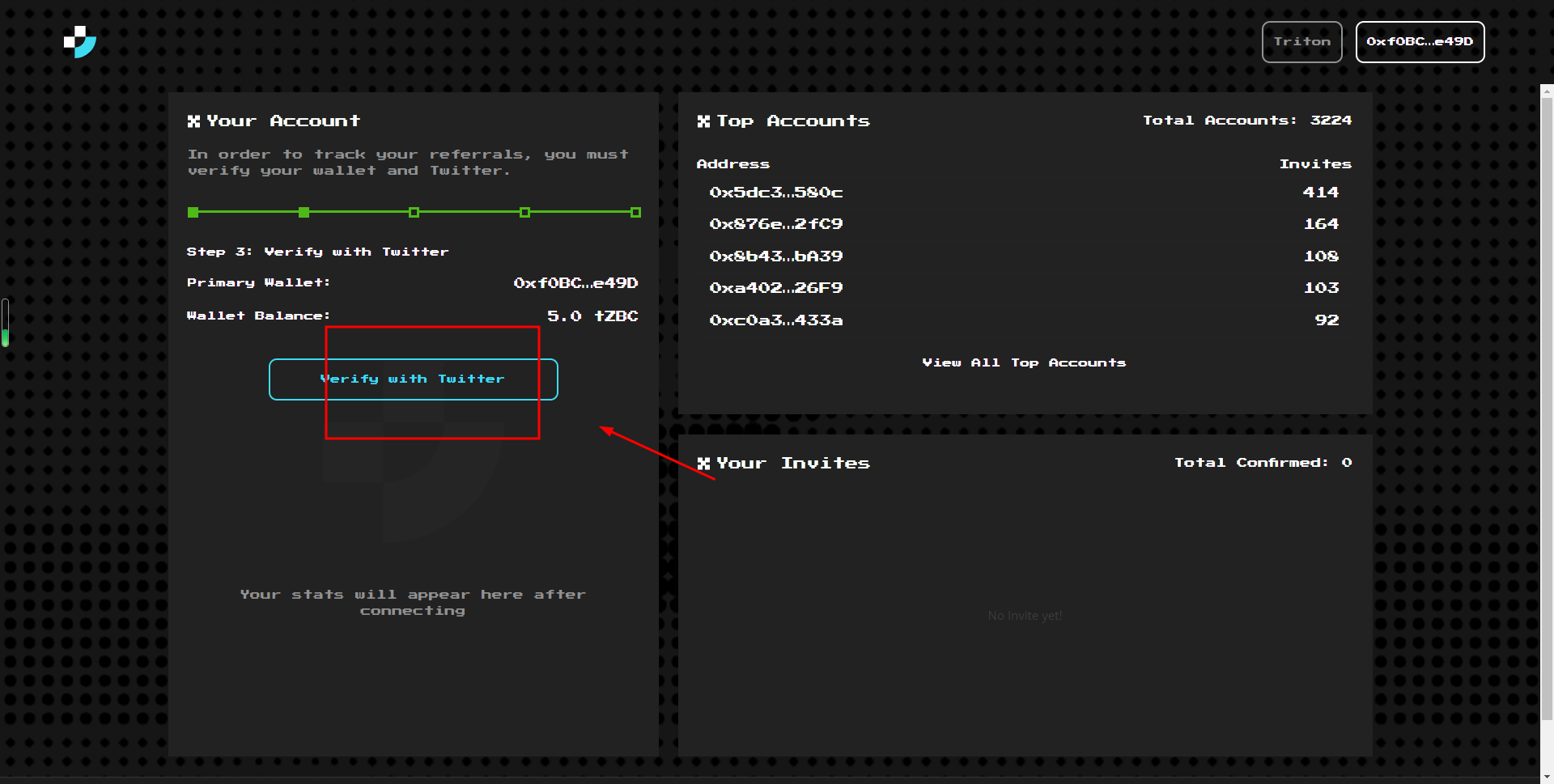Select the first progress step marker
The width and height of the screenshot is (1554, 784).
(193, 212)
